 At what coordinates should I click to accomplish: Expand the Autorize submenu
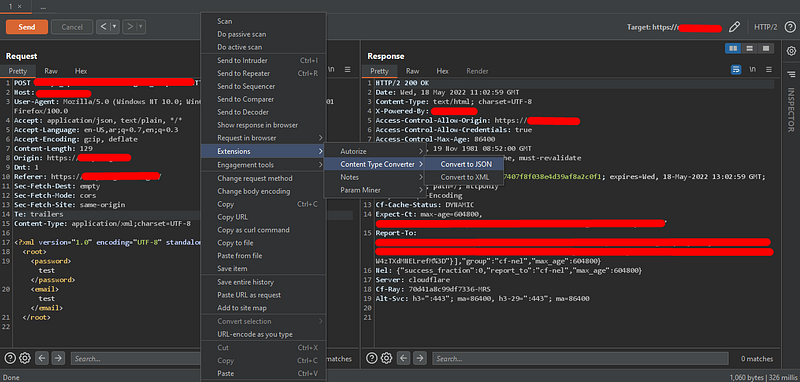[x=376, y=151]
